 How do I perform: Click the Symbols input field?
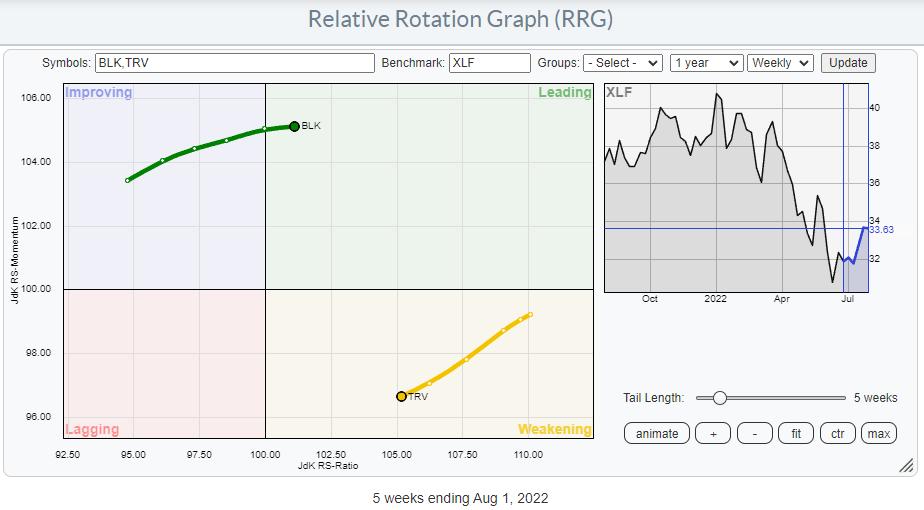pos(234,62)
